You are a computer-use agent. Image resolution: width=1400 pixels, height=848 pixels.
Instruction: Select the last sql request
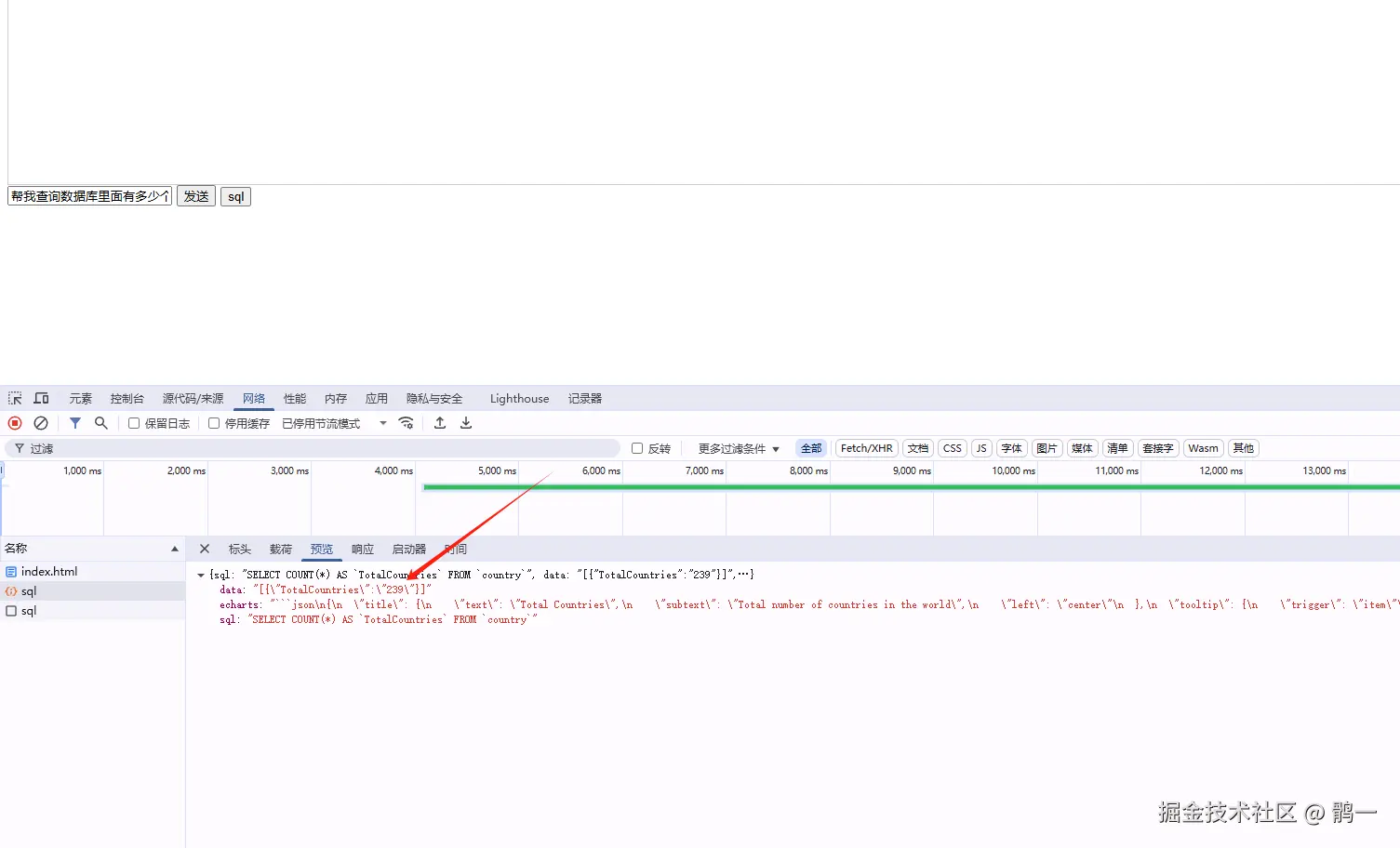pyautogui.click(x=92, y=611)
